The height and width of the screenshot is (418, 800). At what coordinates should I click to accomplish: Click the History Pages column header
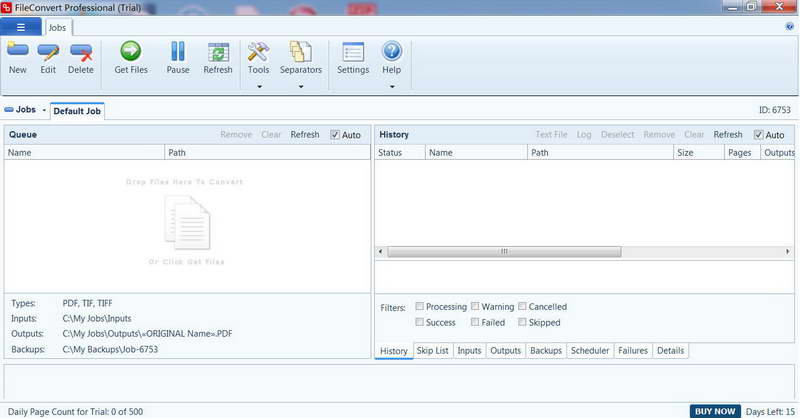point(742,153)
